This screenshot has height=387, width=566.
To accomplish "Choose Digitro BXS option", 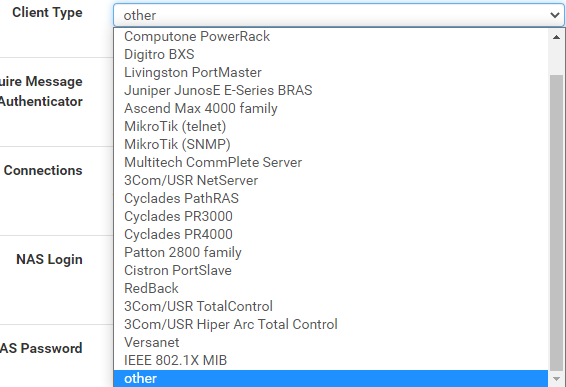I will click(x=331, y=55).
